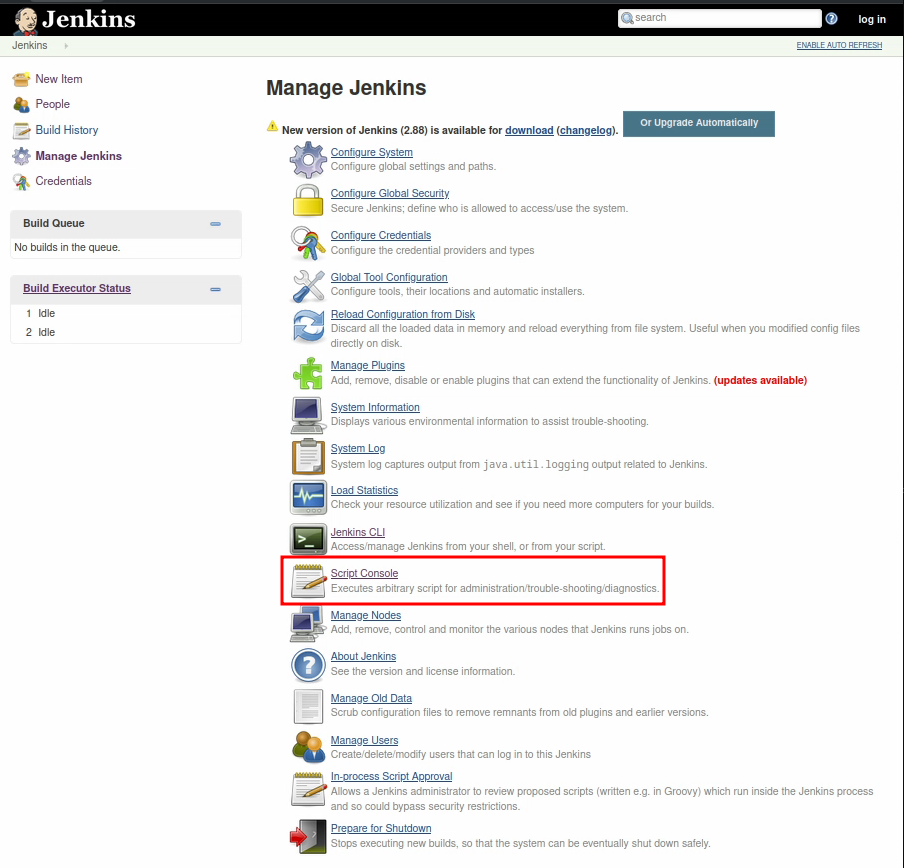
Task: Click the log in link
Action: [x=871, y=19]
